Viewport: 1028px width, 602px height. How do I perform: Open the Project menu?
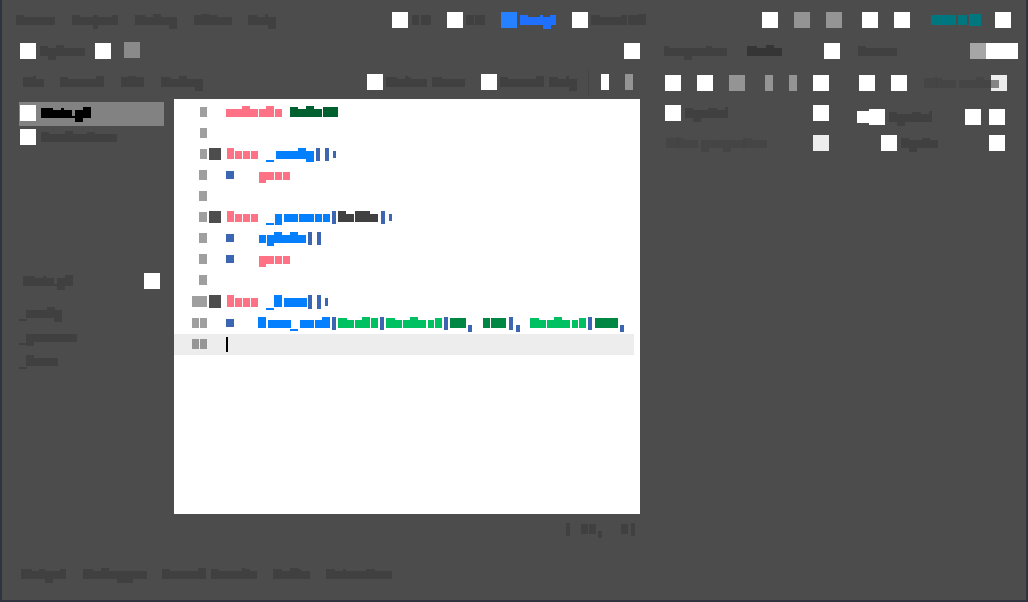(94, 20)
